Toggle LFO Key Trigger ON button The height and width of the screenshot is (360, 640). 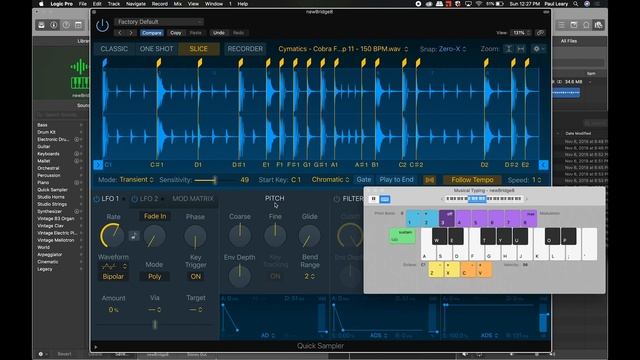point(196,276)
